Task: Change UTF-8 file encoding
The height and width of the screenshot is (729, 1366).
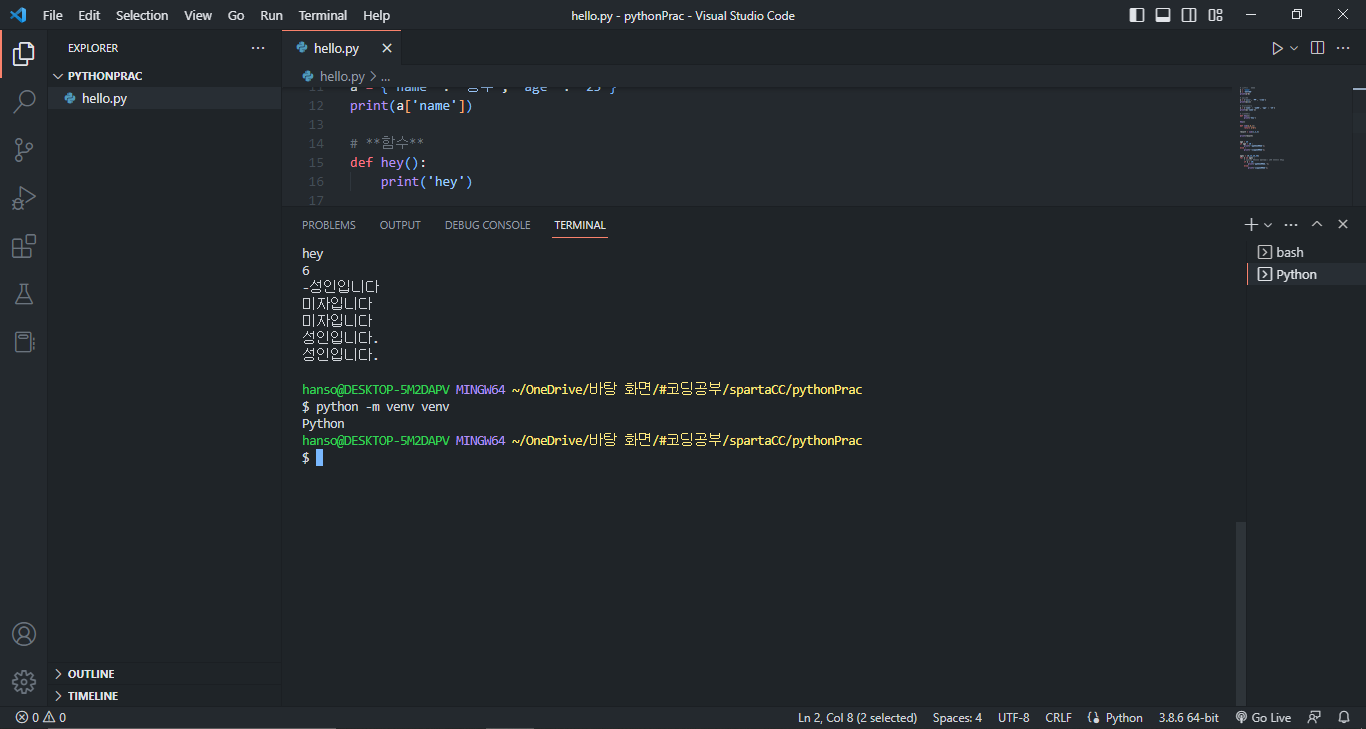Action: pyautogui.click(x=1013, y=718)
